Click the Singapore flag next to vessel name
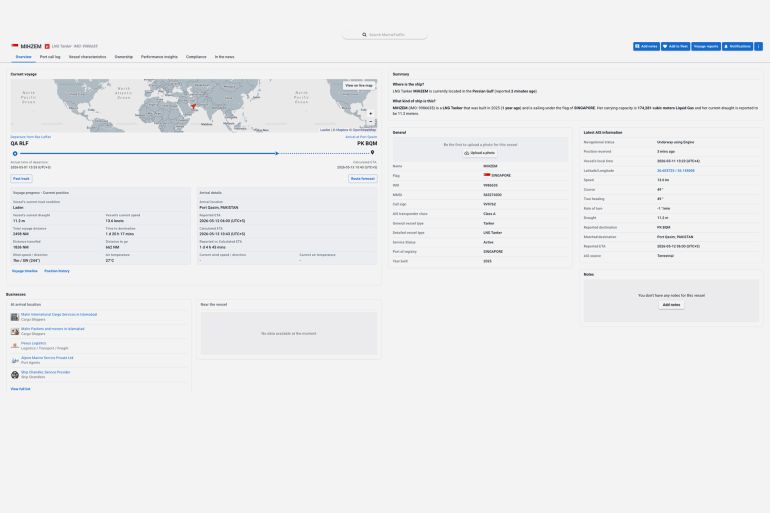The image size is (770, 513). click(x=15, y=46)
